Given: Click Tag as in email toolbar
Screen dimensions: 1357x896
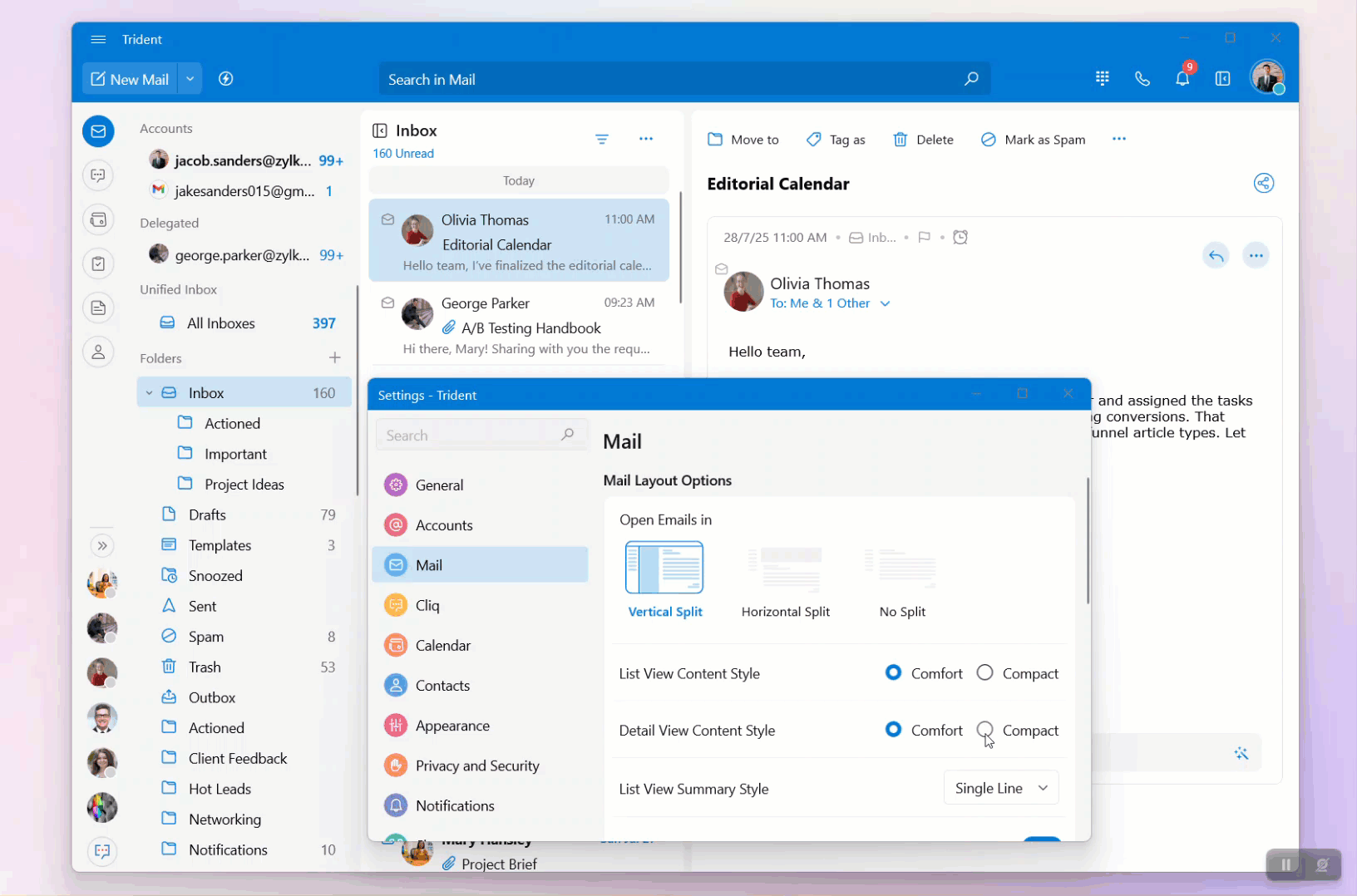Looking at the screenshot, I should coord(836,140).
